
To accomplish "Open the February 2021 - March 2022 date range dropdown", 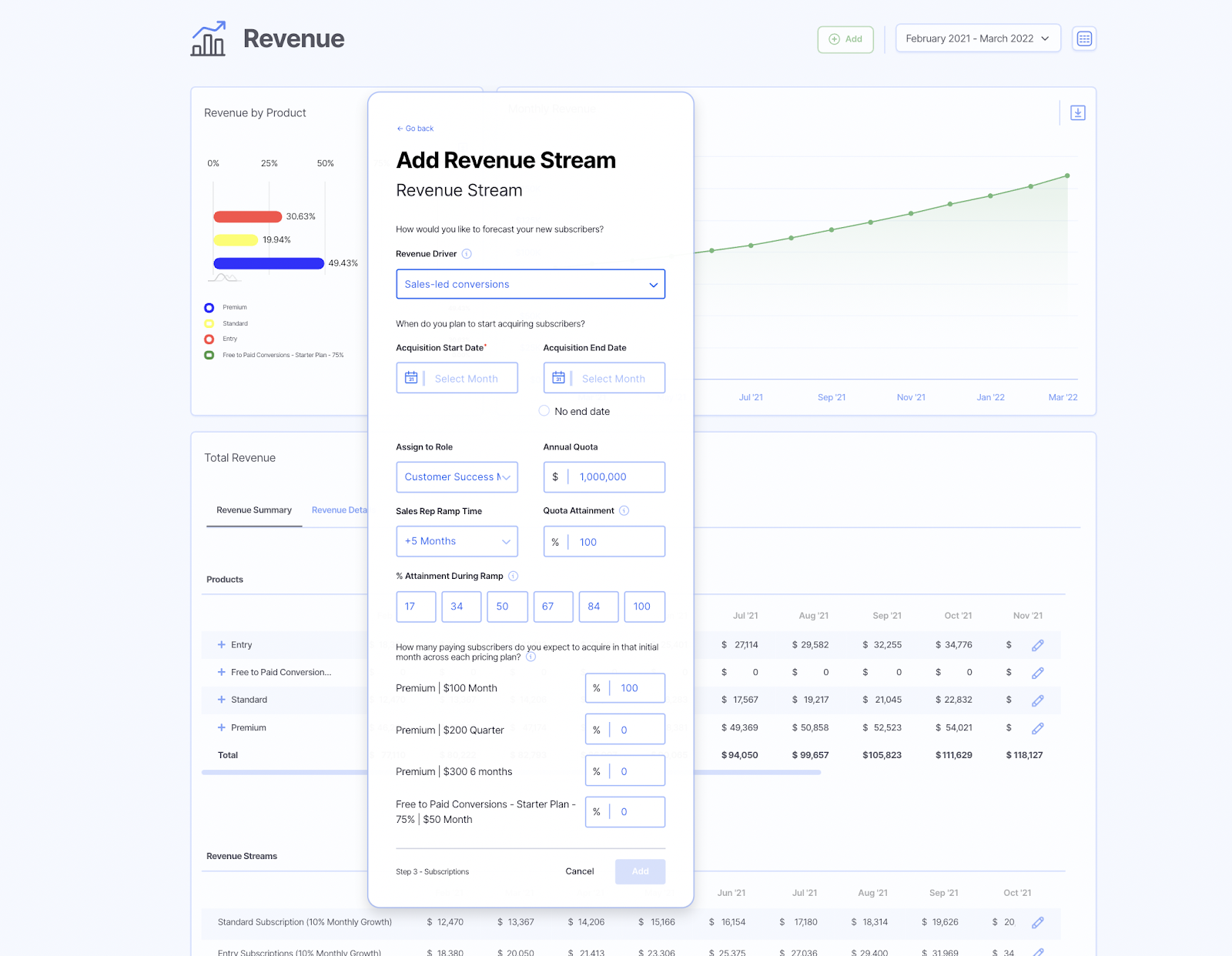I will [977, 38].
